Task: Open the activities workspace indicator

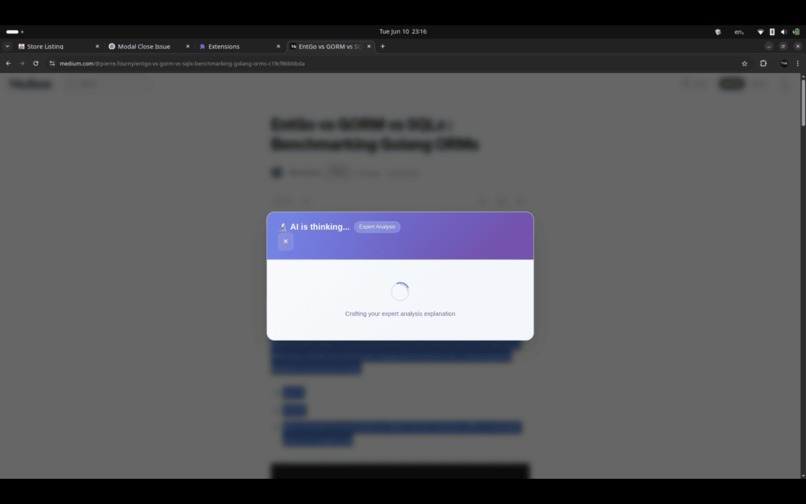Action: [x=14, y=32]
